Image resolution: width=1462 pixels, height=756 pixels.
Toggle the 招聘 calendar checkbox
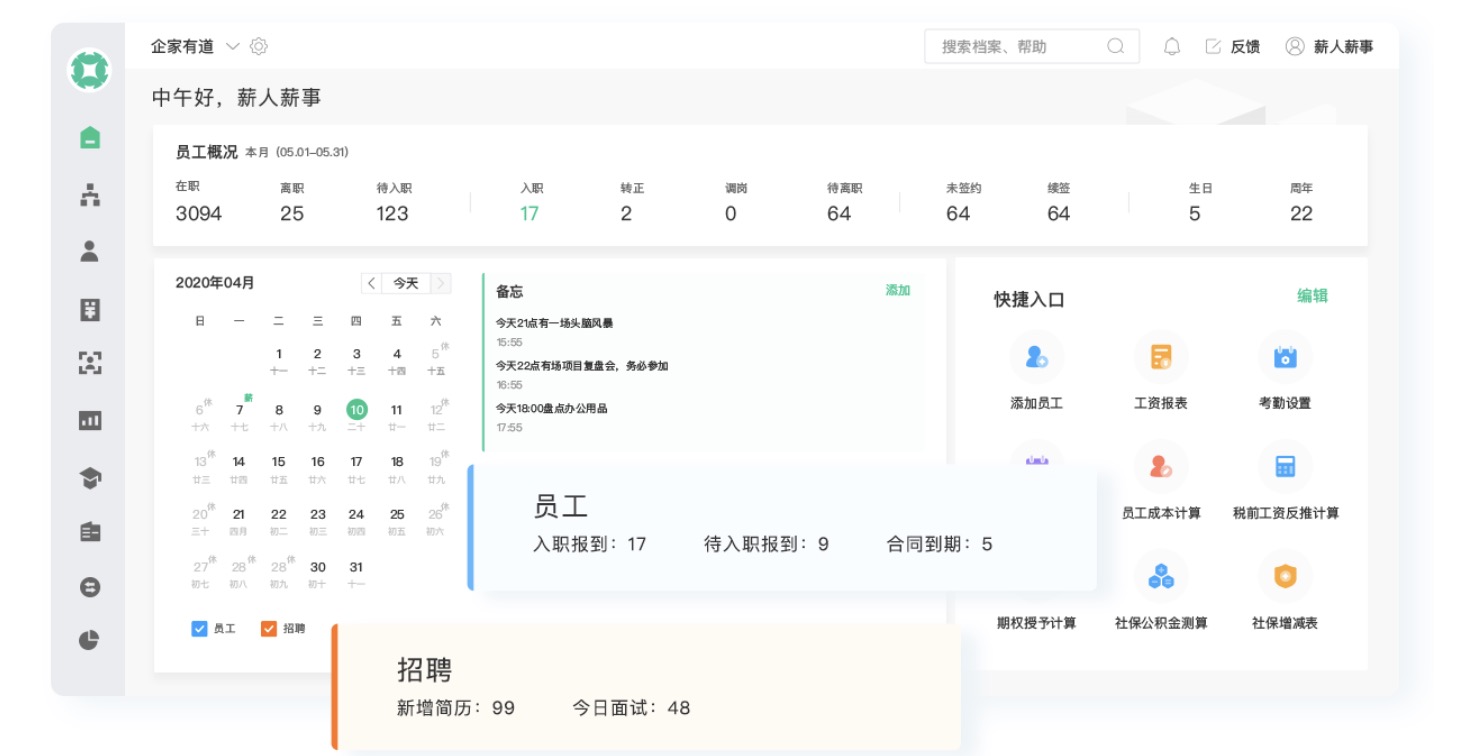click(269, 629)
